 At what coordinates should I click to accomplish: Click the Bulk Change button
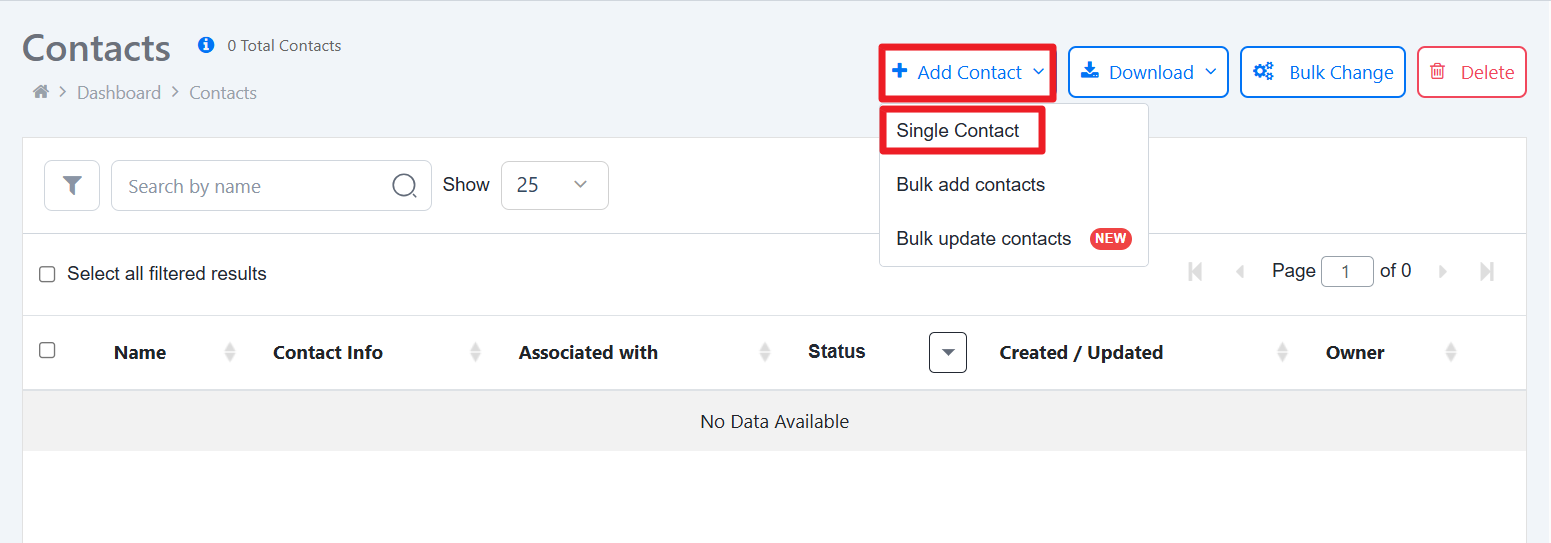pos(1323,72)
